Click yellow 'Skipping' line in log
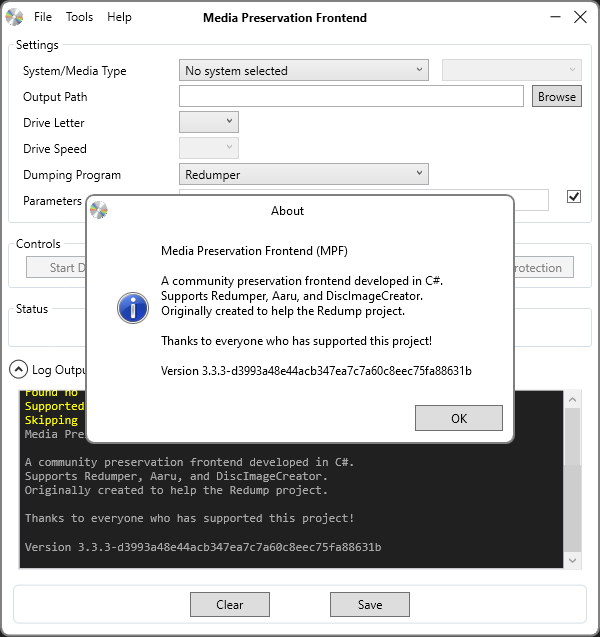Screen dimensions: 600x637 point(51,420)
